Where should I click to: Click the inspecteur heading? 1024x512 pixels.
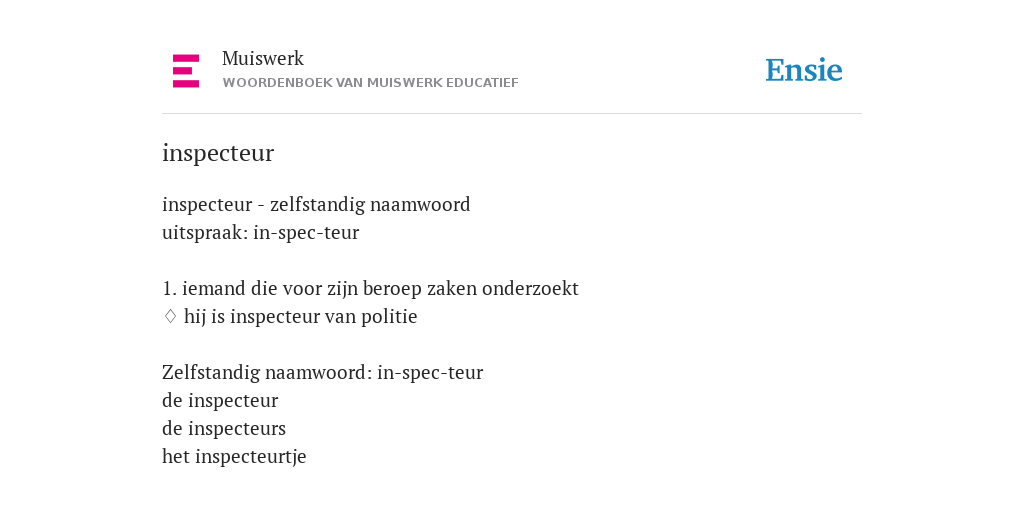[x=218, y=153]
